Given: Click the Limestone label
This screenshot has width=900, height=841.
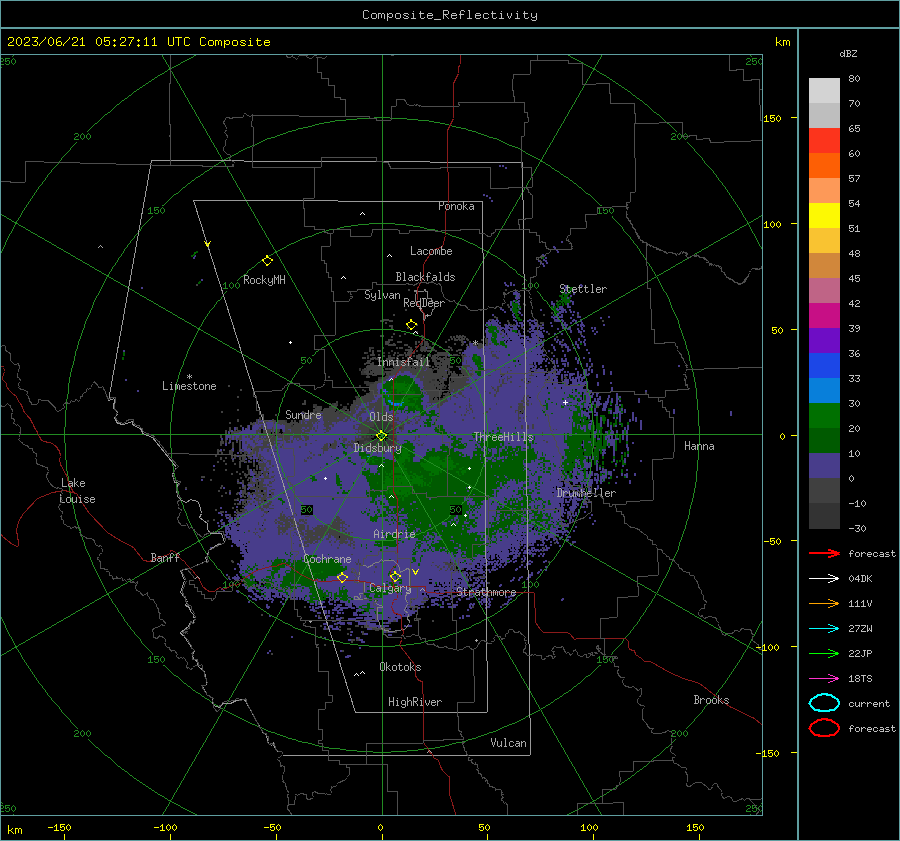Looking at the screenshot, I should [x=189, y=386].
